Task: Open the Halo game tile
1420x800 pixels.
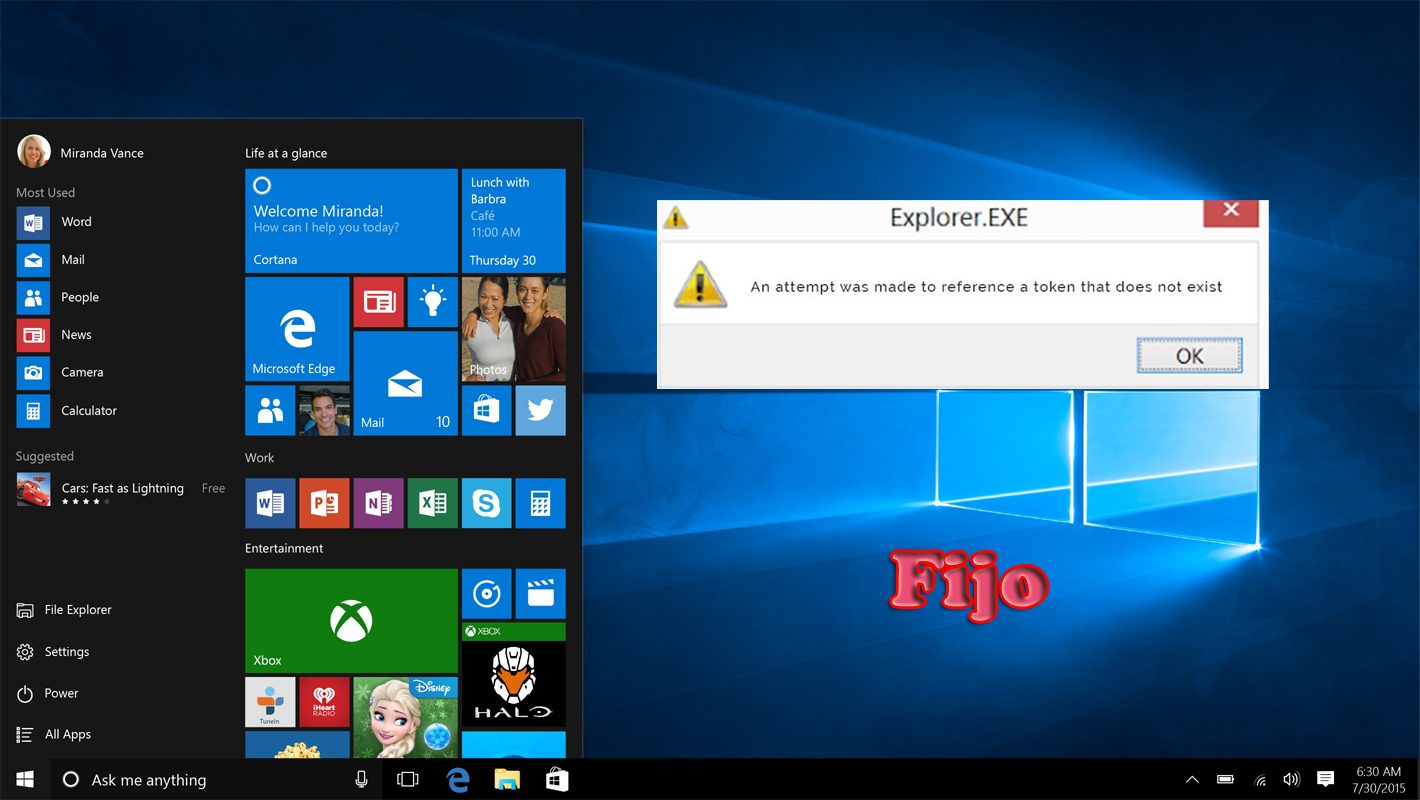Action: pyautogui.click(x=513, y=675)
